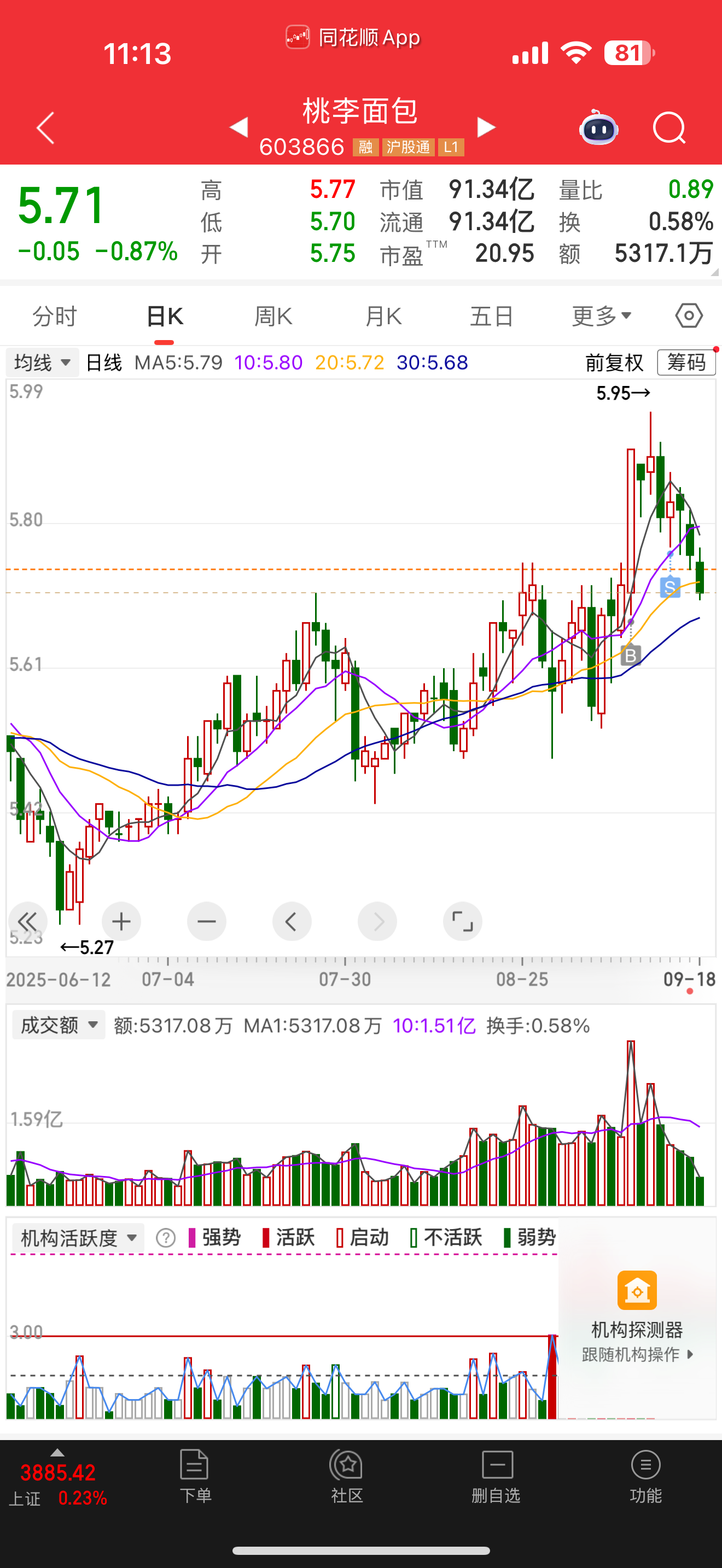Expand chart to fullscreen view
722x1568 pixels.
(x=462, y=922)
